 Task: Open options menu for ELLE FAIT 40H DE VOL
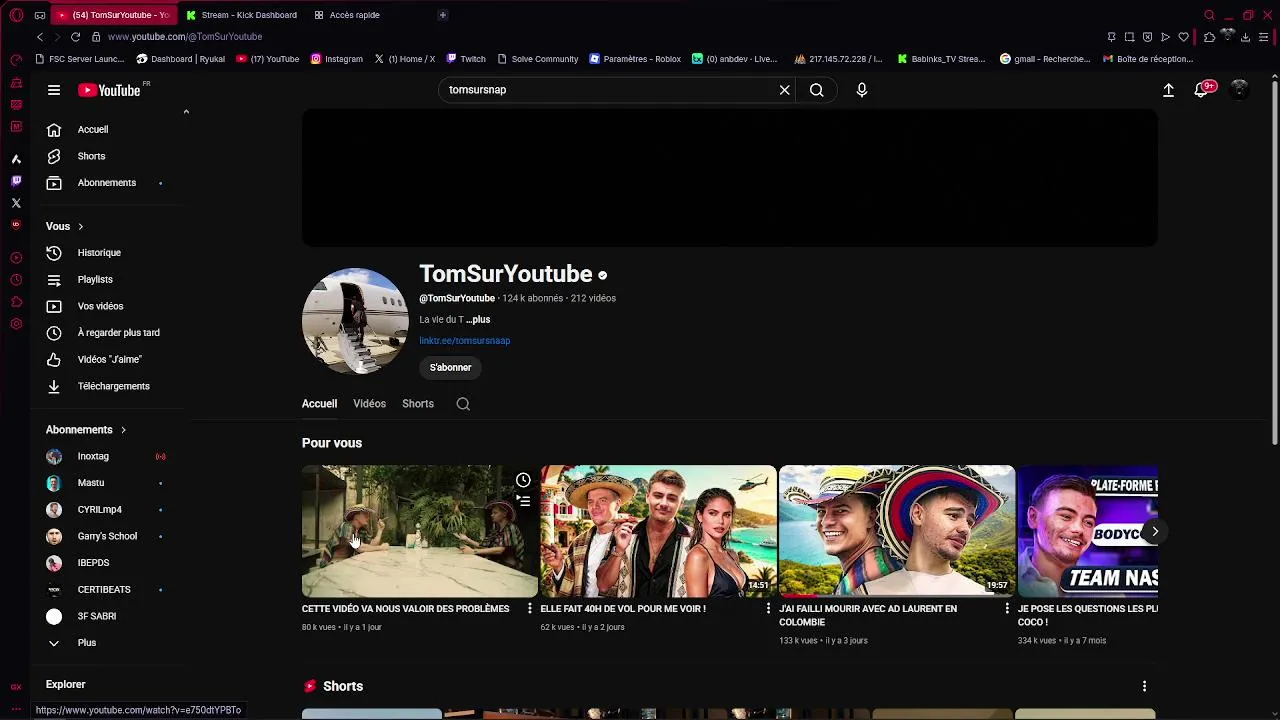768,609
